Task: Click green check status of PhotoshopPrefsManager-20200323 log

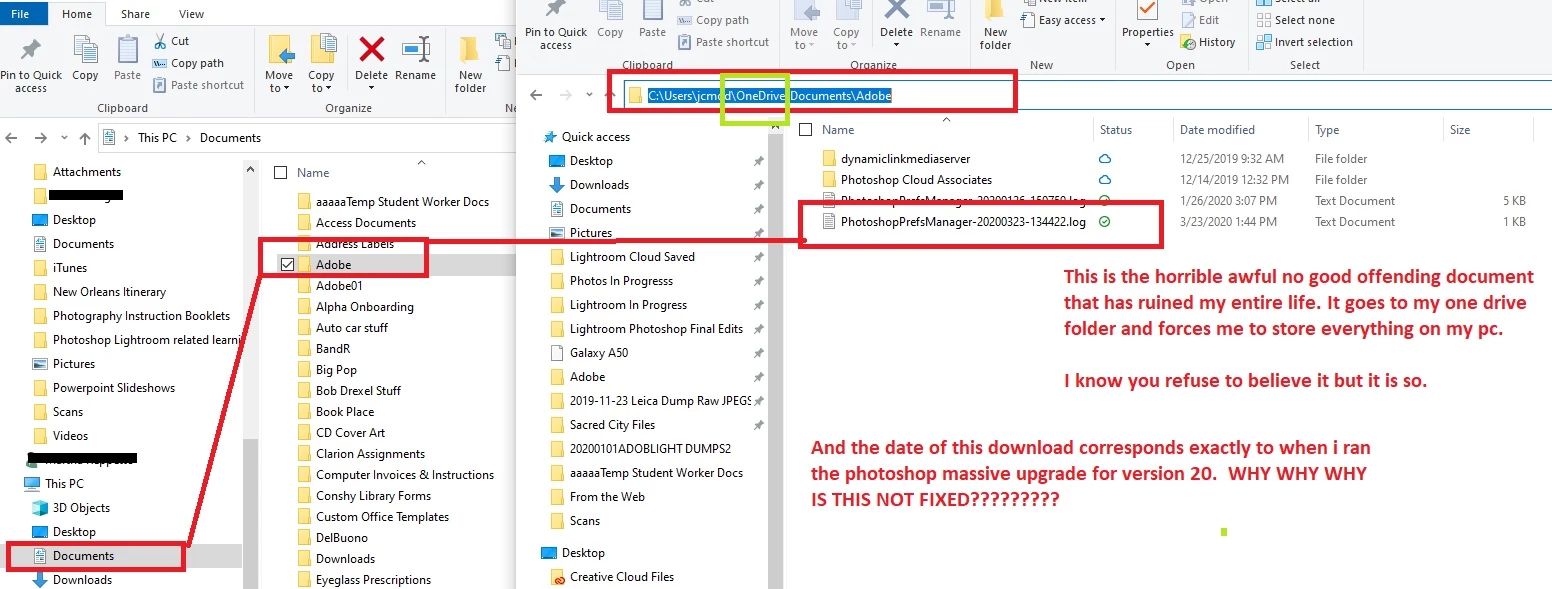Action: point(1105,222)
